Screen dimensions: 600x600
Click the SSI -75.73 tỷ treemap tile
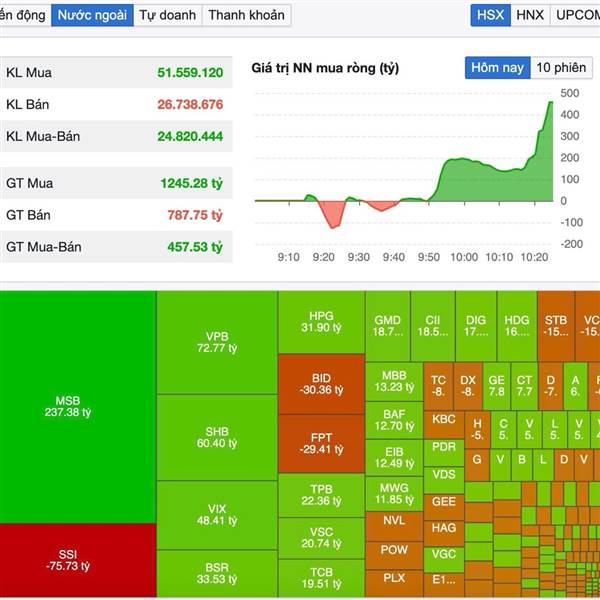click(x=78, y=560)
